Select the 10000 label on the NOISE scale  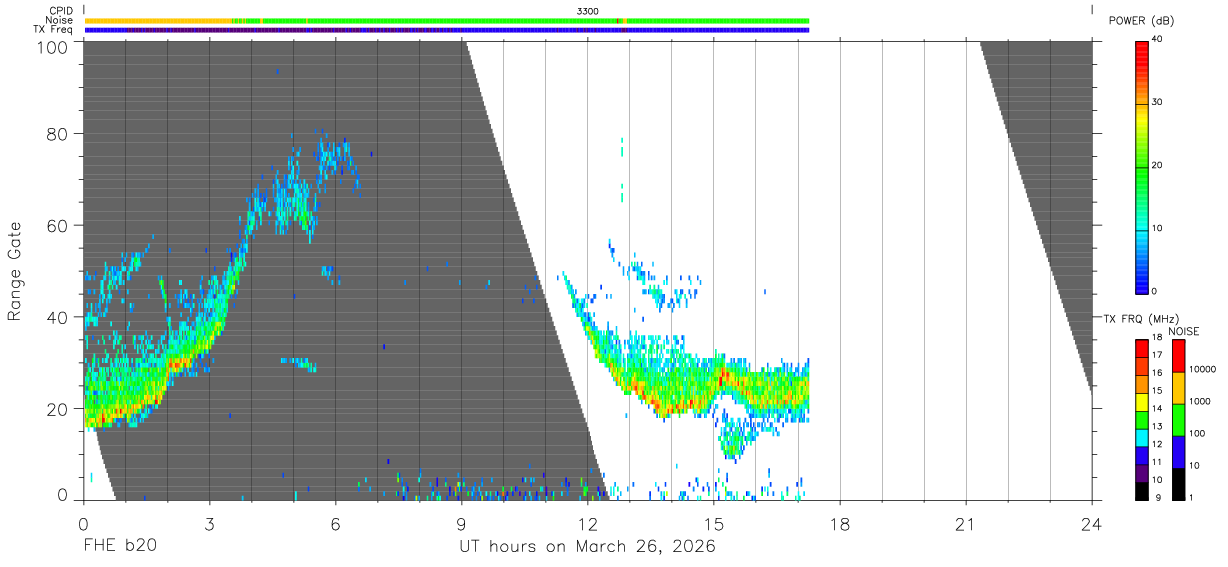click(1202, 369)
